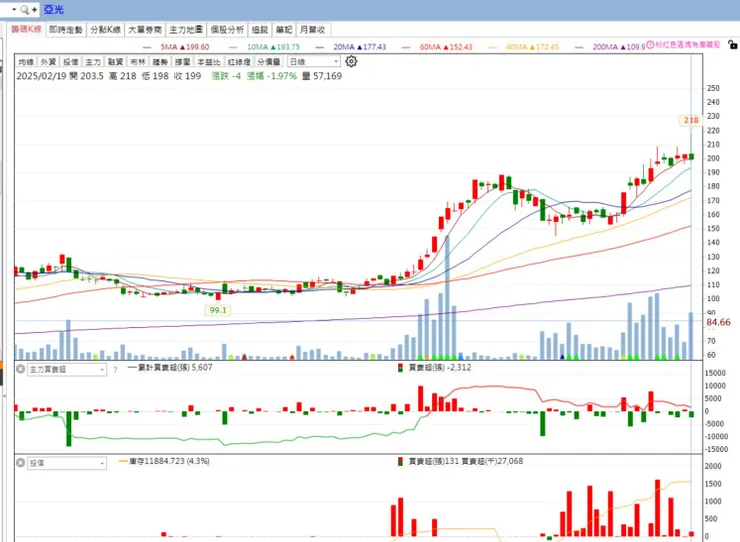Screen dimensions: 740x542
Task: Click the question mark help icon
Action: point(116,370)
